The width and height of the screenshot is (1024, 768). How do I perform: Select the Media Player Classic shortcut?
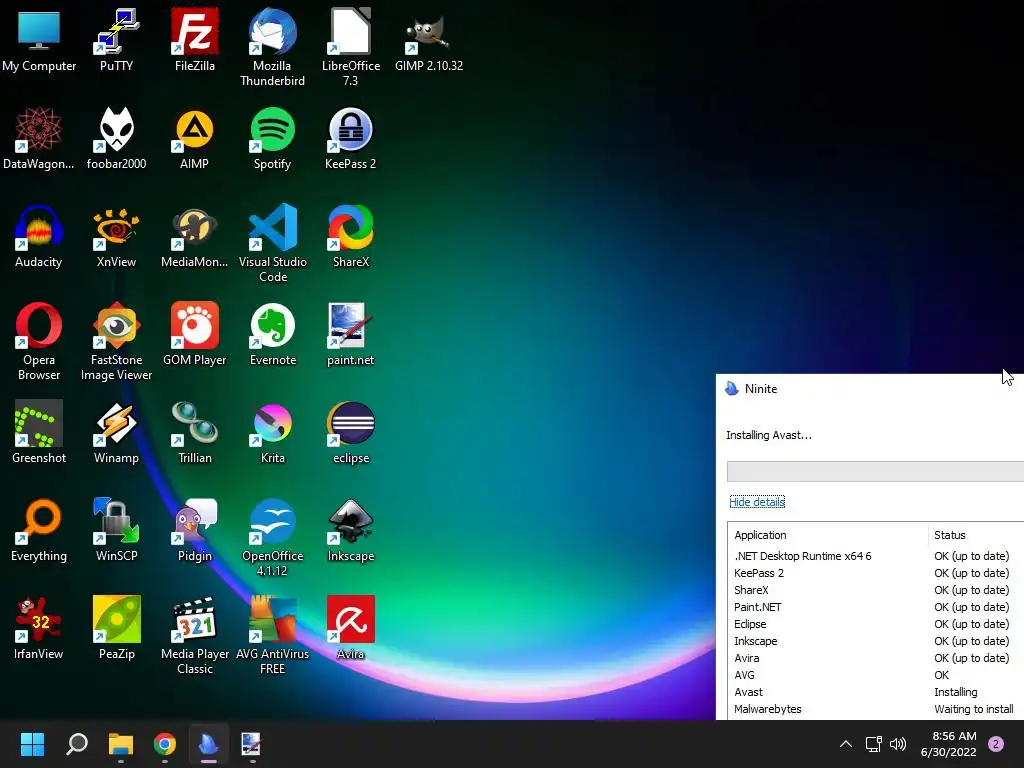click(195, 635)
